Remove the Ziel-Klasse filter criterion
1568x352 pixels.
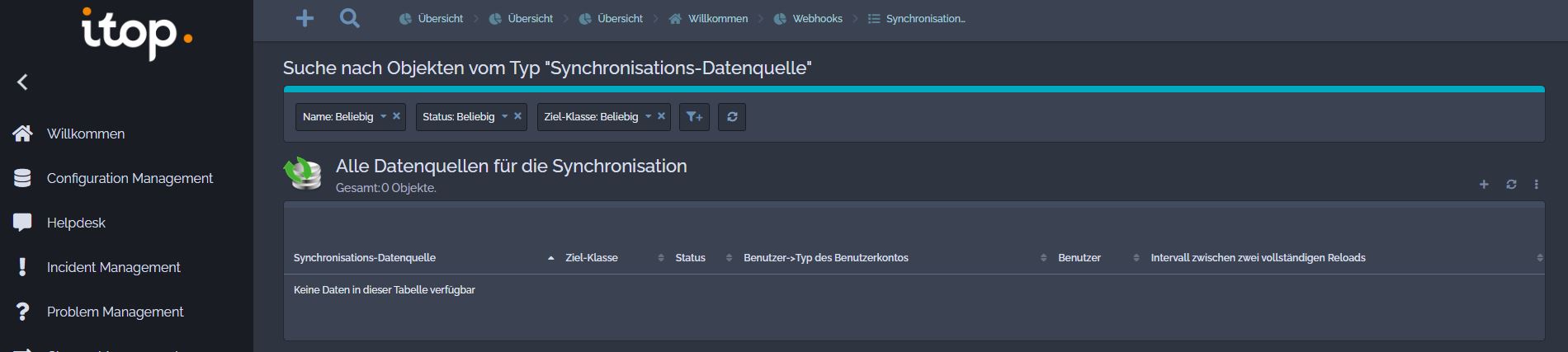point(661,116)
